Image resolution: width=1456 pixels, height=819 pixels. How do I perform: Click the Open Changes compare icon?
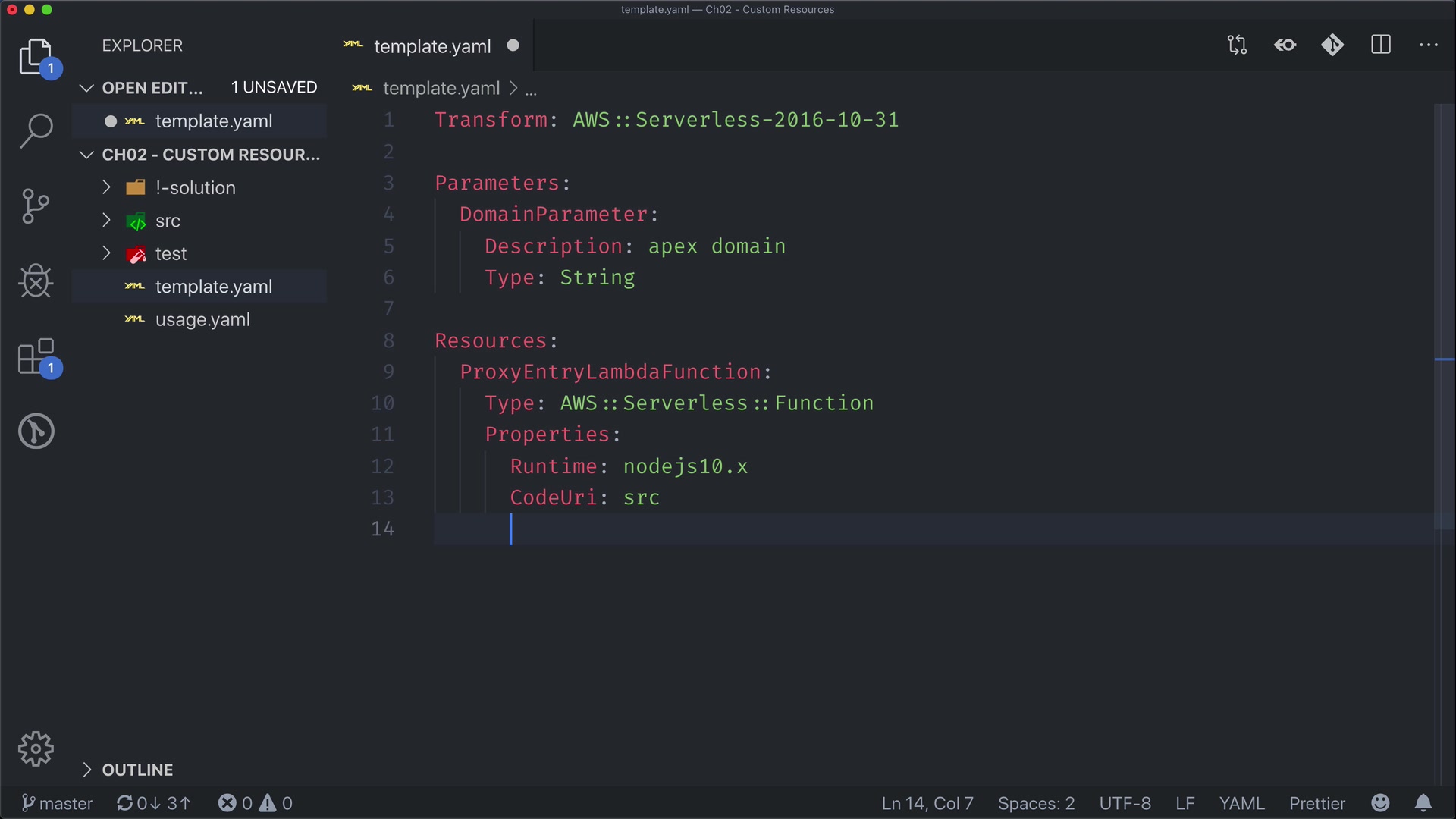click(1237, 45)
